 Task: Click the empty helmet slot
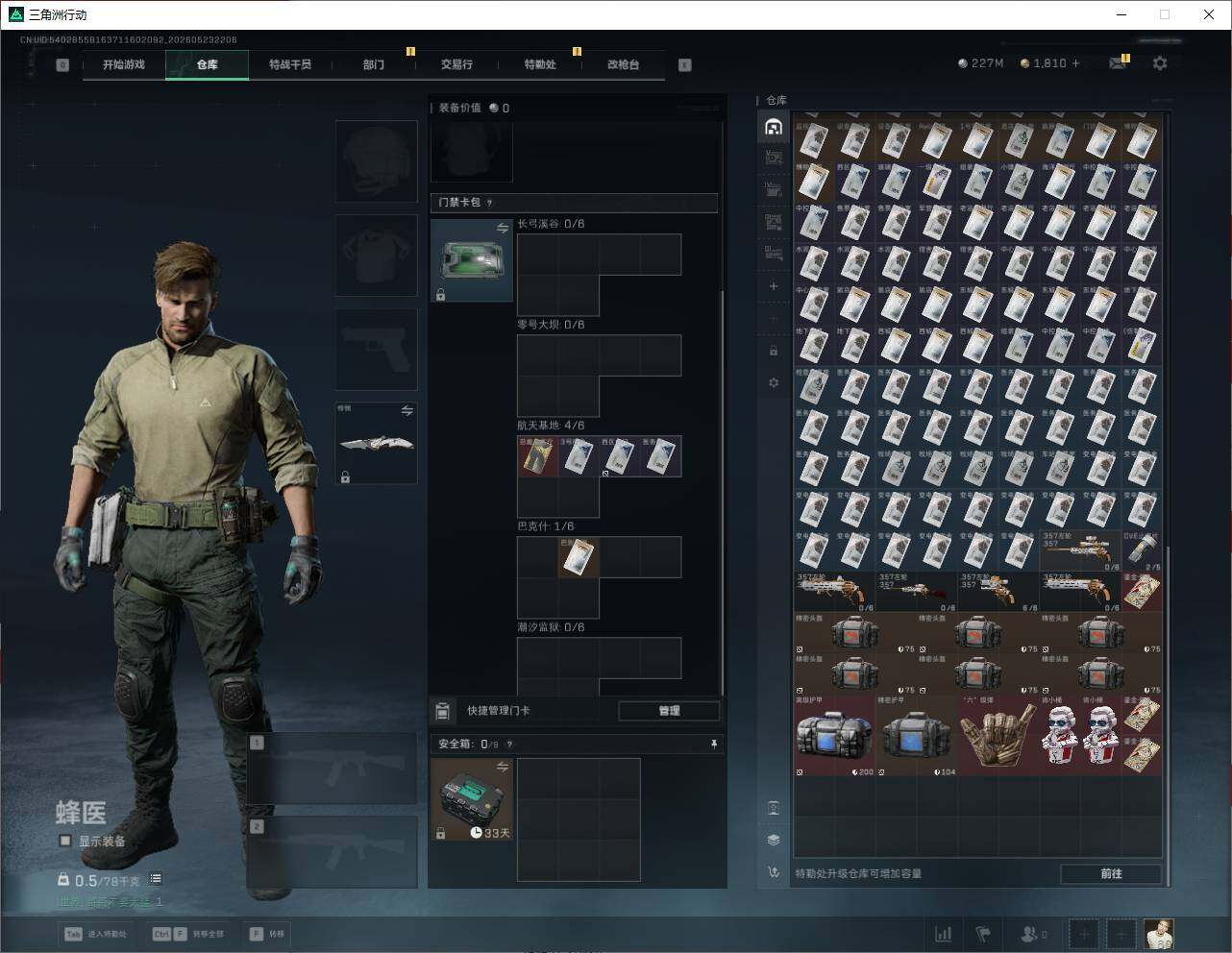[x=376, y=160]
